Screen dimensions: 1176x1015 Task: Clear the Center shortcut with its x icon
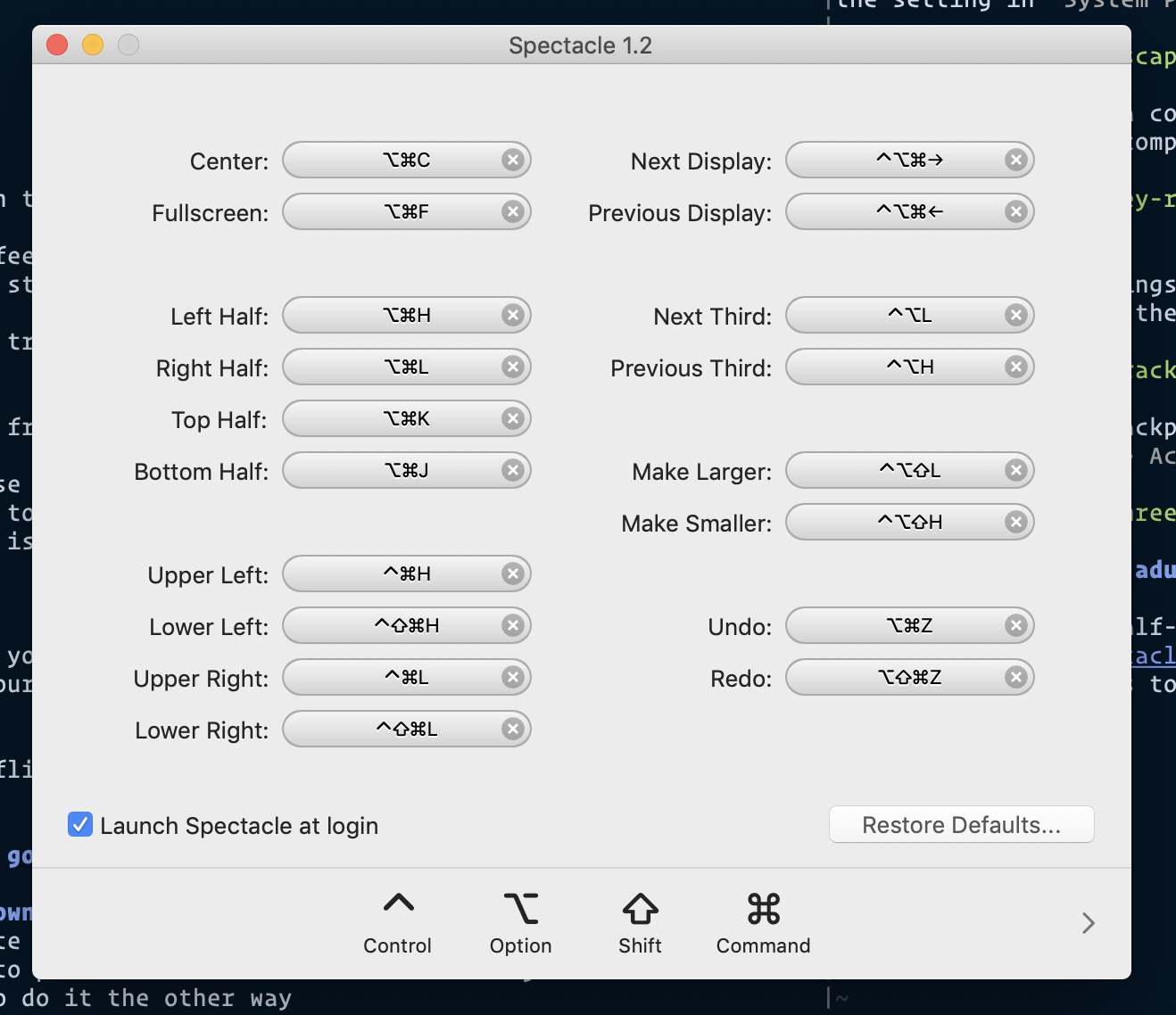(x=512, y=160)
